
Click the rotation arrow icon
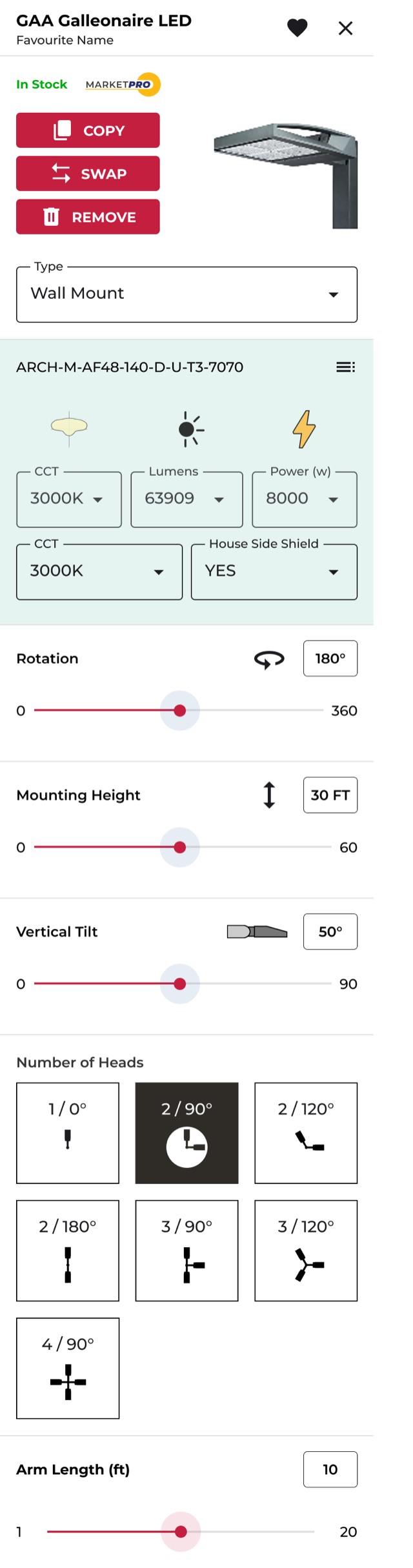[x=269, y=659]
